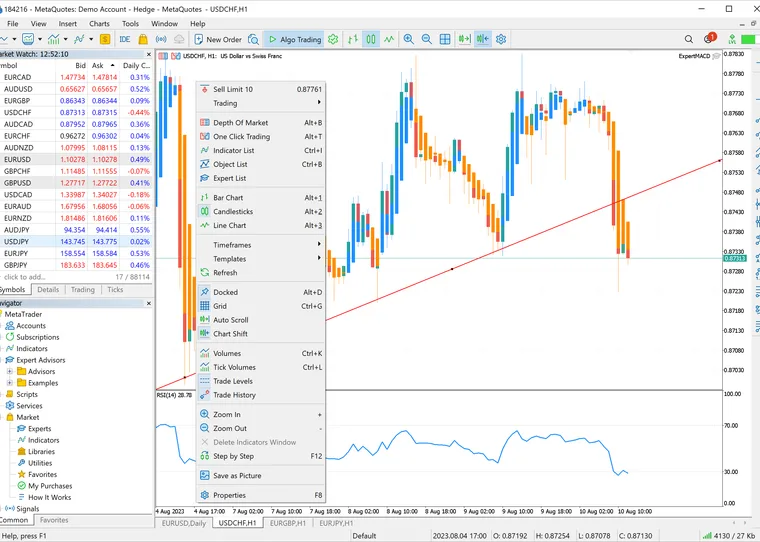Switch to EURGBP,H1 chart tab
Image resolution: width=760 pixels, height=542 pixels.
click(288, 523)
